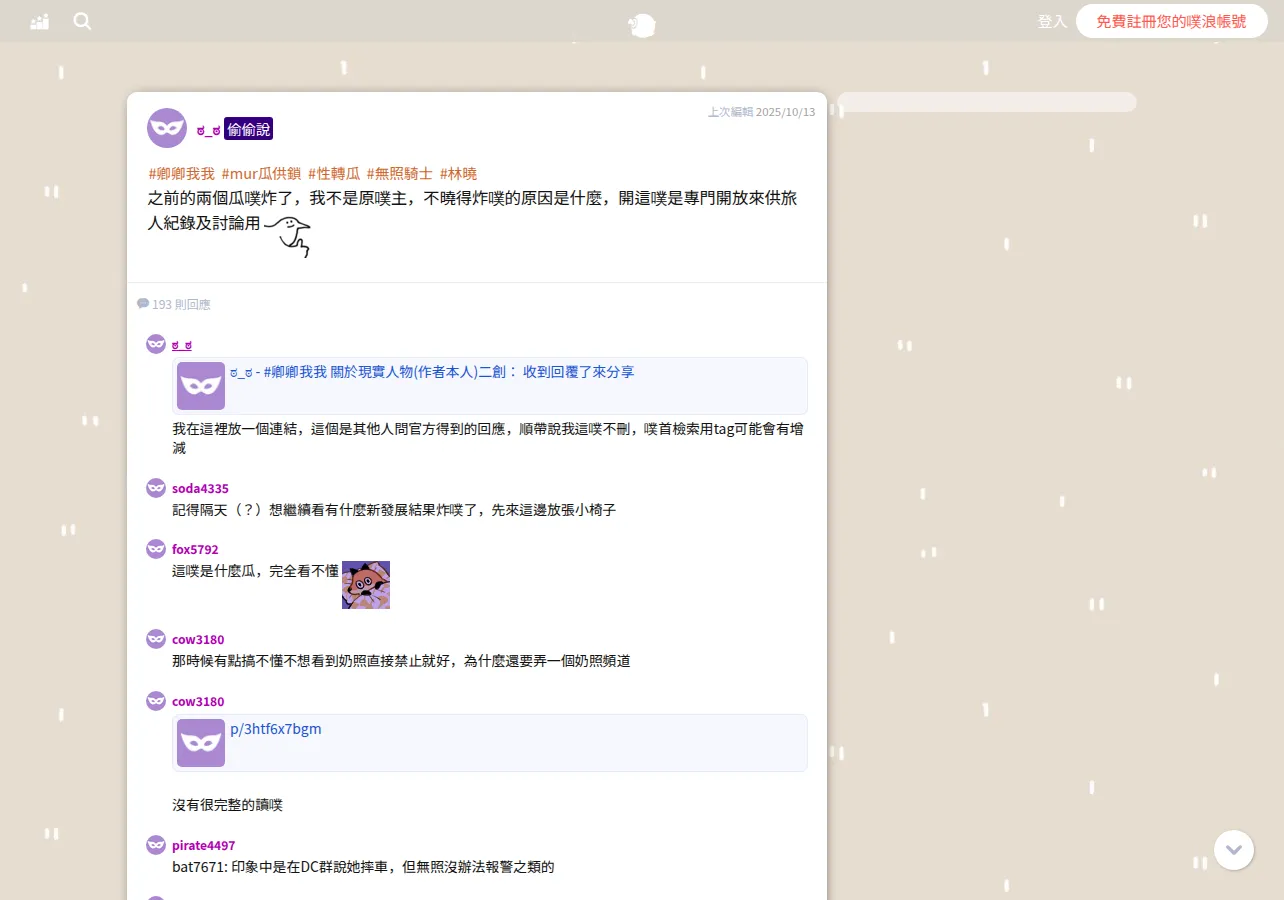Click the mask avatar next to soda4335

(156, 488)
